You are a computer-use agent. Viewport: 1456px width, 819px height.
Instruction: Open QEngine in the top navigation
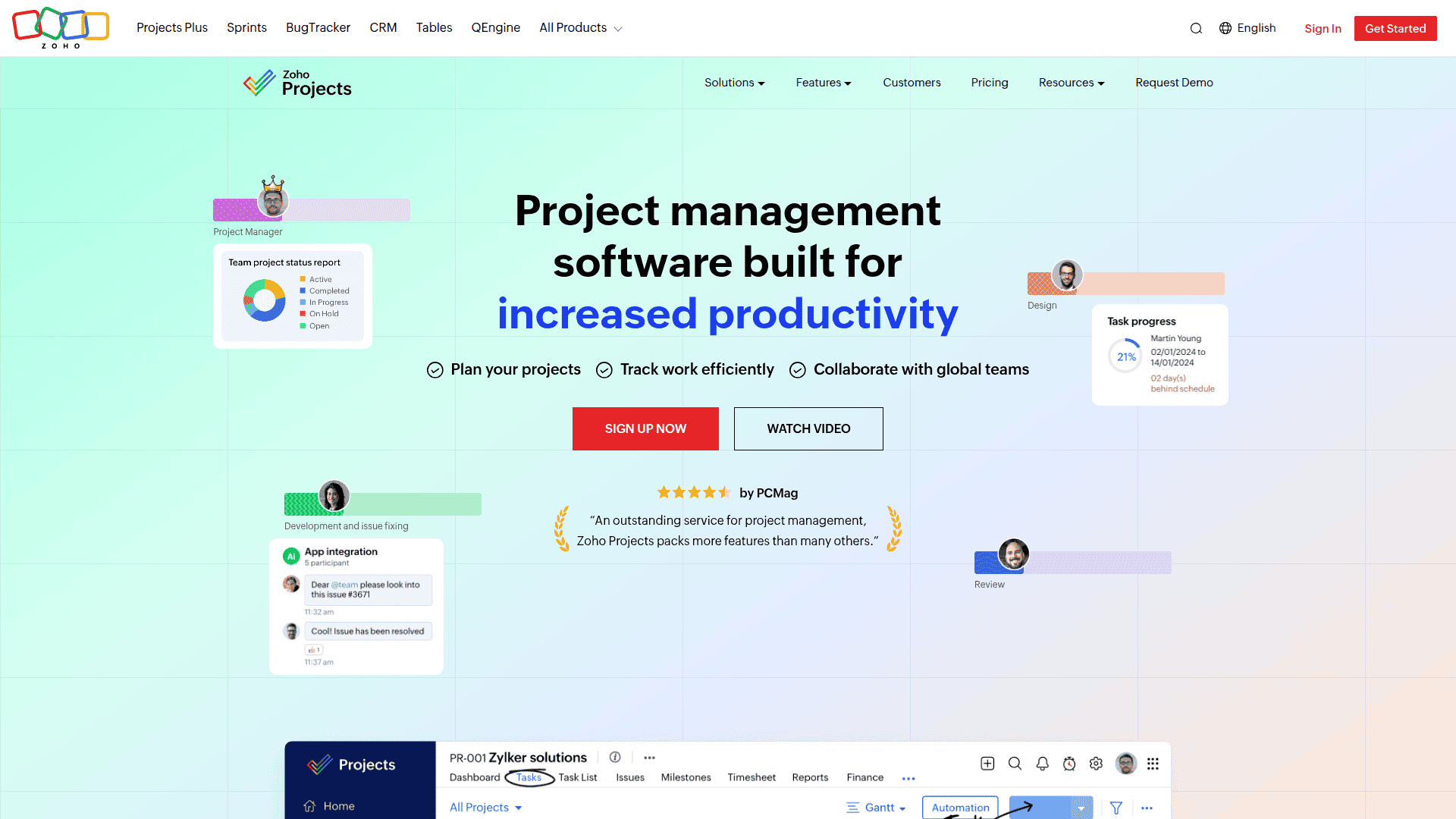pos(495,28)
